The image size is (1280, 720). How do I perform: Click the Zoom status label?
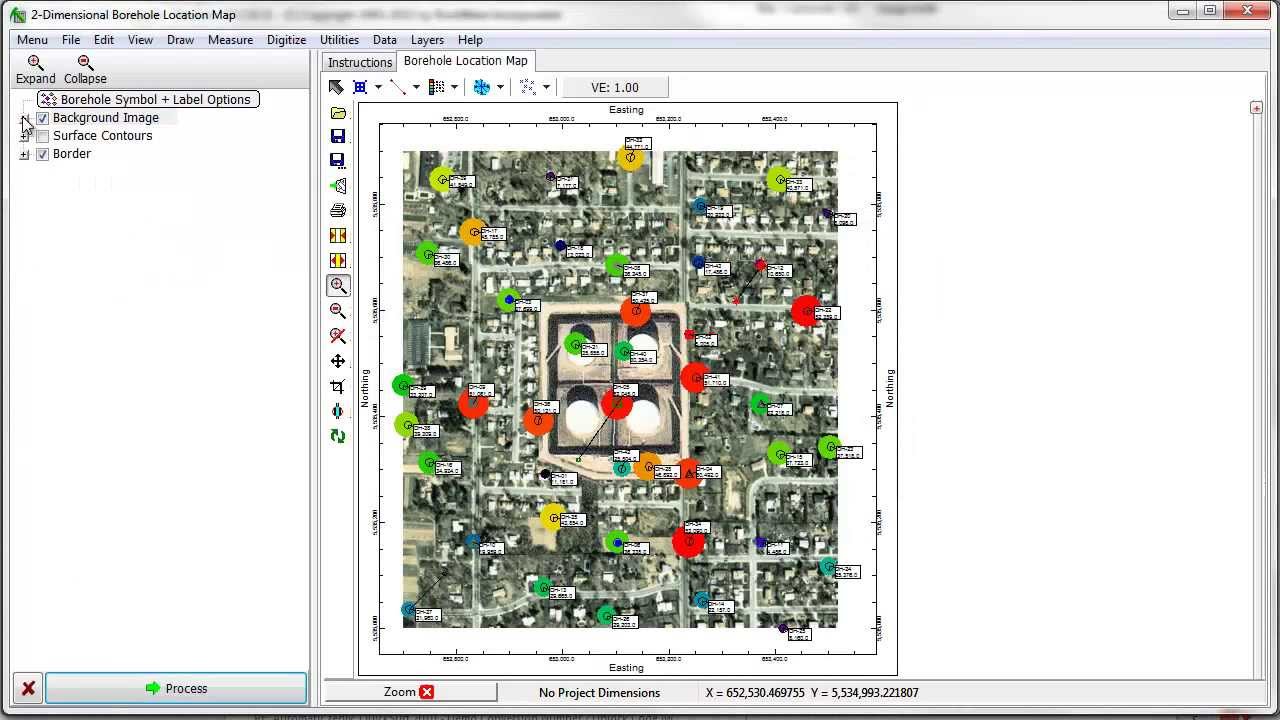click(x=400, y=692)
